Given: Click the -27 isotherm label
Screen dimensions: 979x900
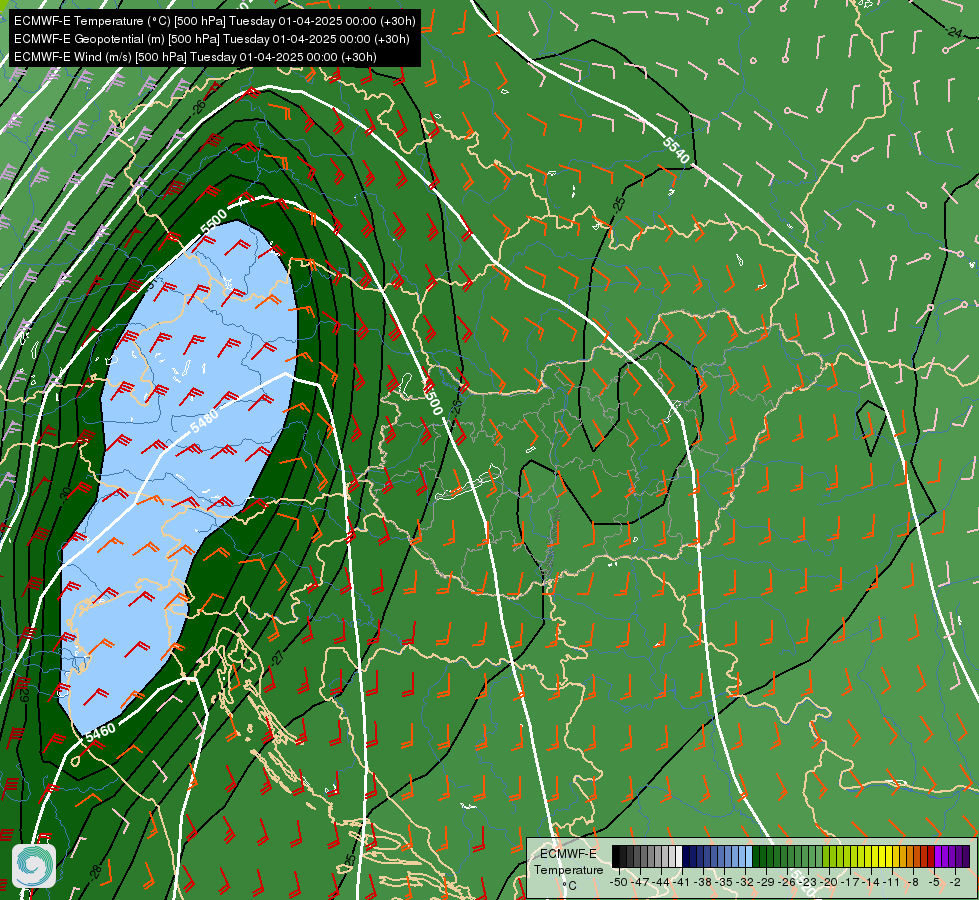Looking at the screenshot, I should pyautogui.click(x=277, y=658).
